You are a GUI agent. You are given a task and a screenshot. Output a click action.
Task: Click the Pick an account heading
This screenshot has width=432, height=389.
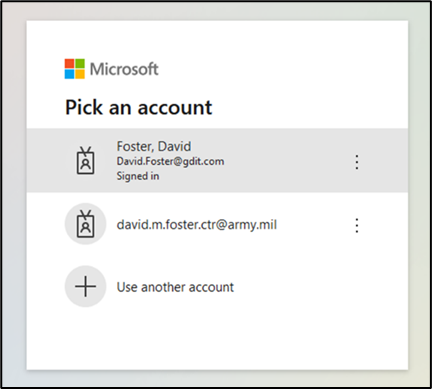coord(139,107)
